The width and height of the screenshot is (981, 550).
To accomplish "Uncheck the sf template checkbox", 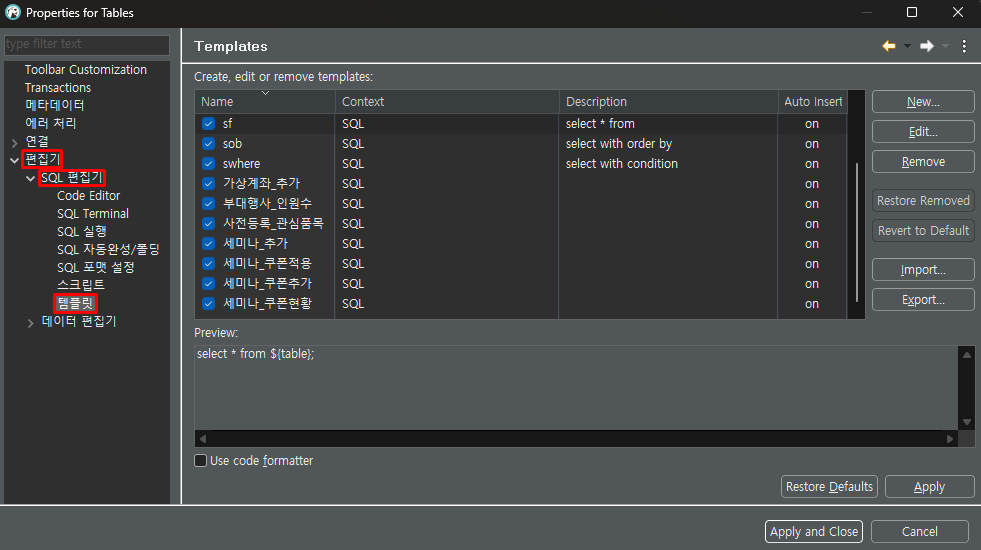I will pyautogui.click(x=208, y=124).
